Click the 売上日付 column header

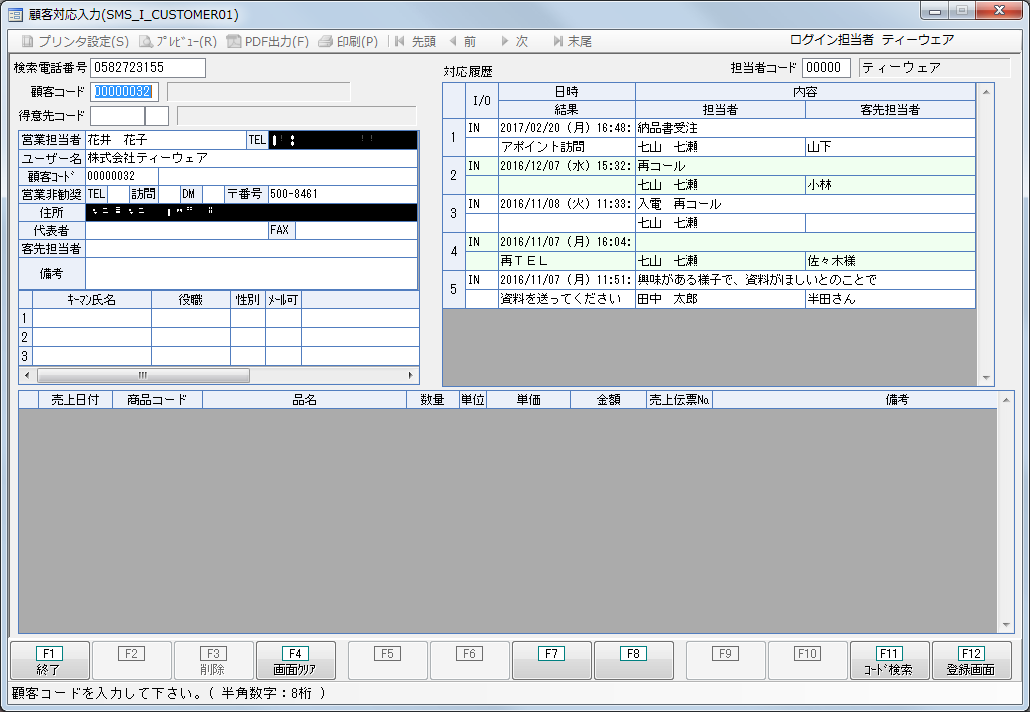click(75, 400)
